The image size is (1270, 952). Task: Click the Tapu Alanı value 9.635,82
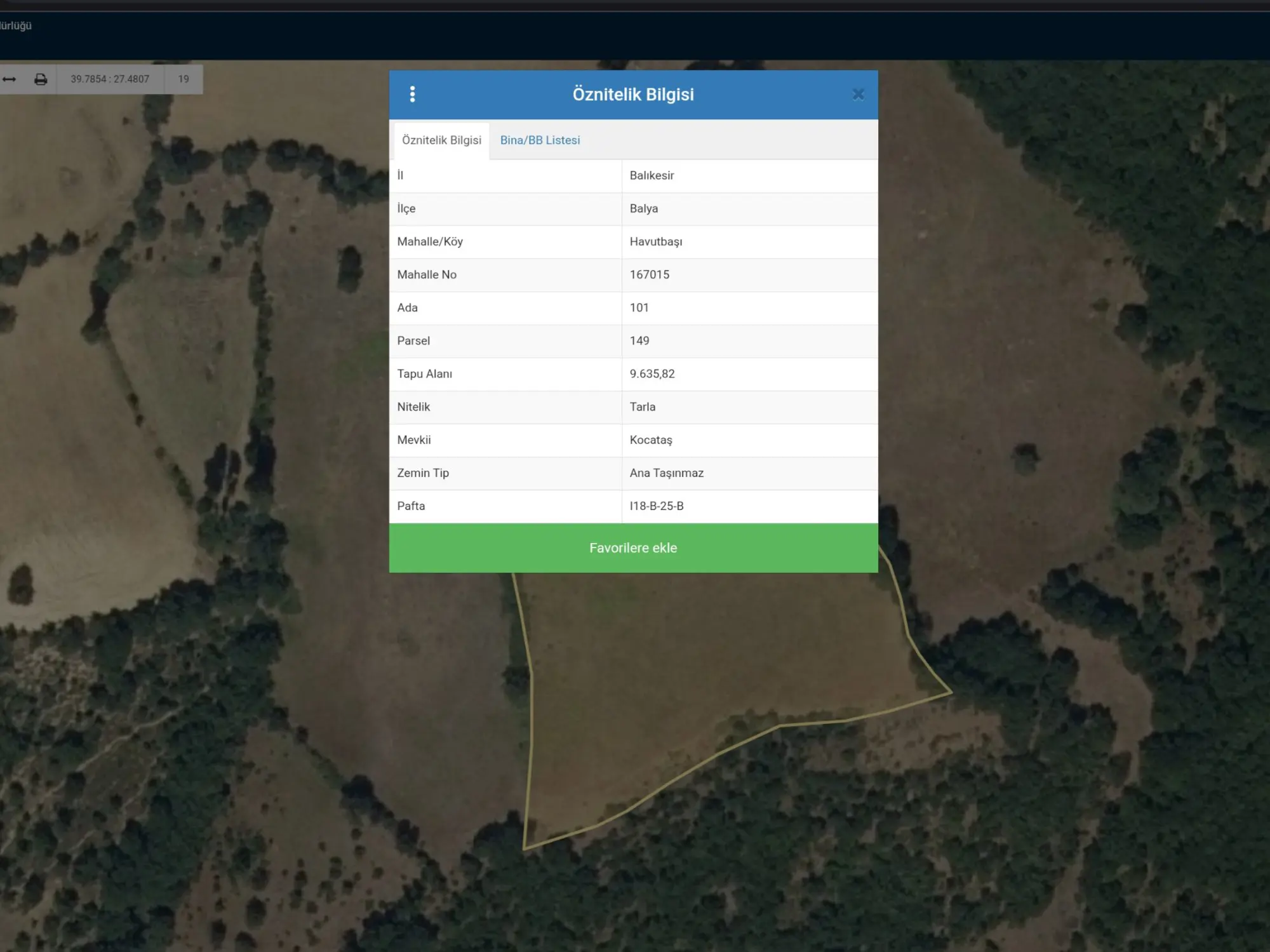pyautogui.click(x=652, y=374)
